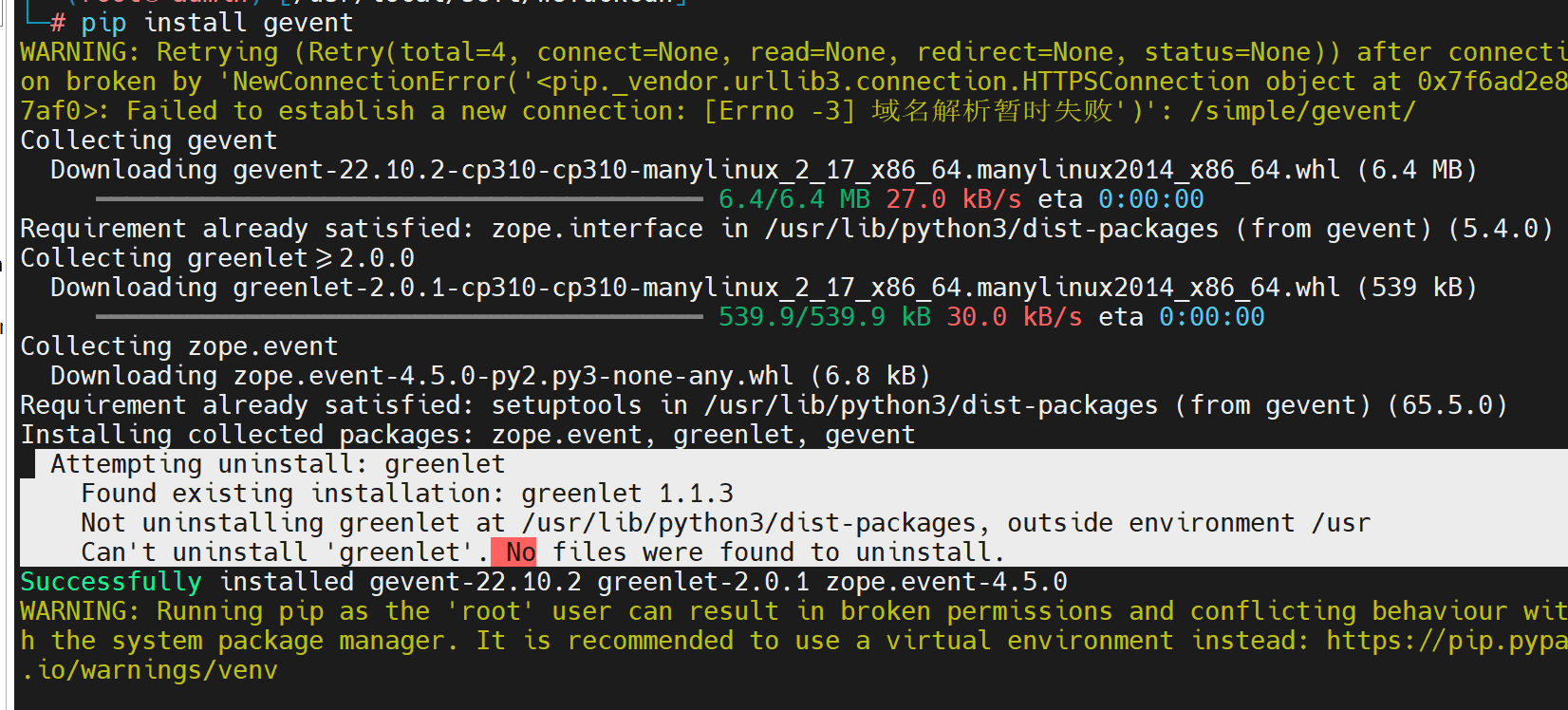Click the '/simple/gevent/' path in the warning
The image size is (1568, 710).
click(1303, 111)
